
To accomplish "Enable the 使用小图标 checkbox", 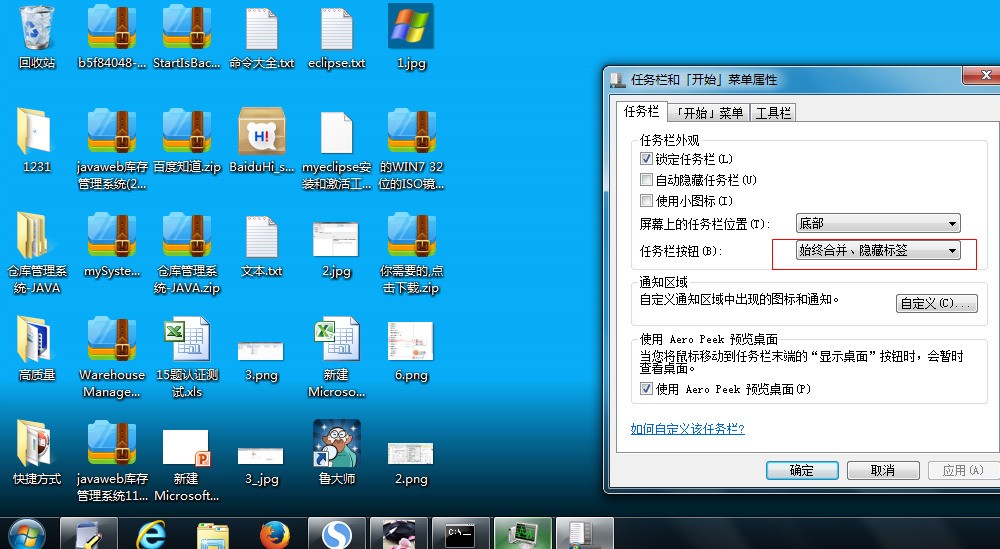I will pyautogui.click(x=646, y=201).
